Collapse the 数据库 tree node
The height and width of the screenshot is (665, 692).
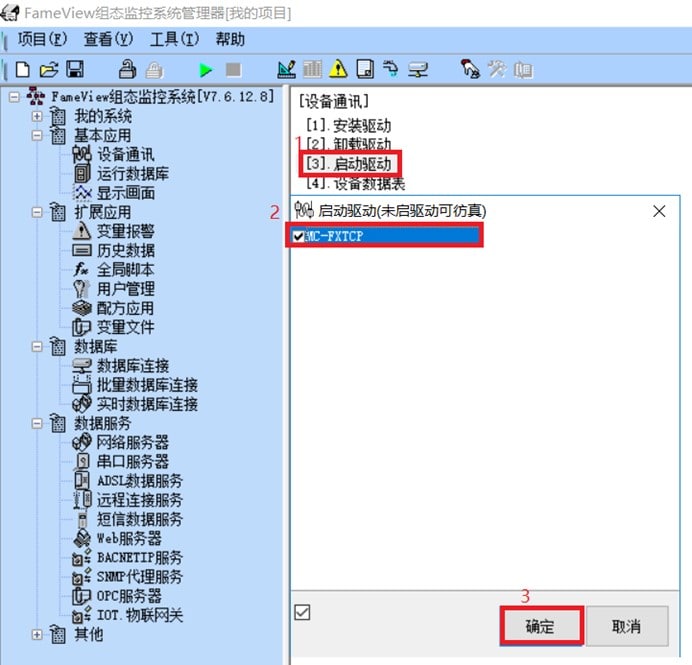click(37, 347)
